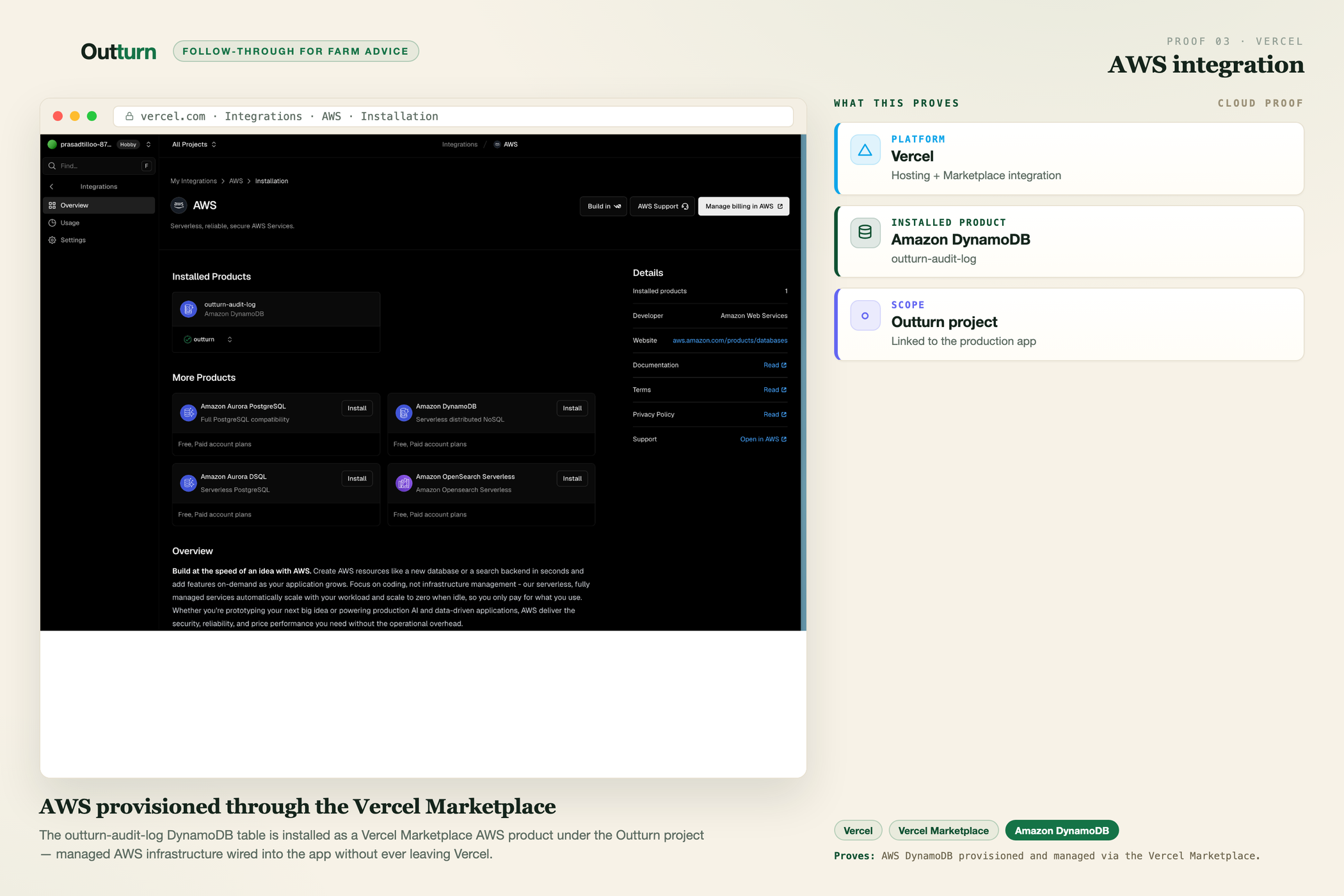Click the vercel.com address bar
1344x896 pixels.
coord(453,116)
